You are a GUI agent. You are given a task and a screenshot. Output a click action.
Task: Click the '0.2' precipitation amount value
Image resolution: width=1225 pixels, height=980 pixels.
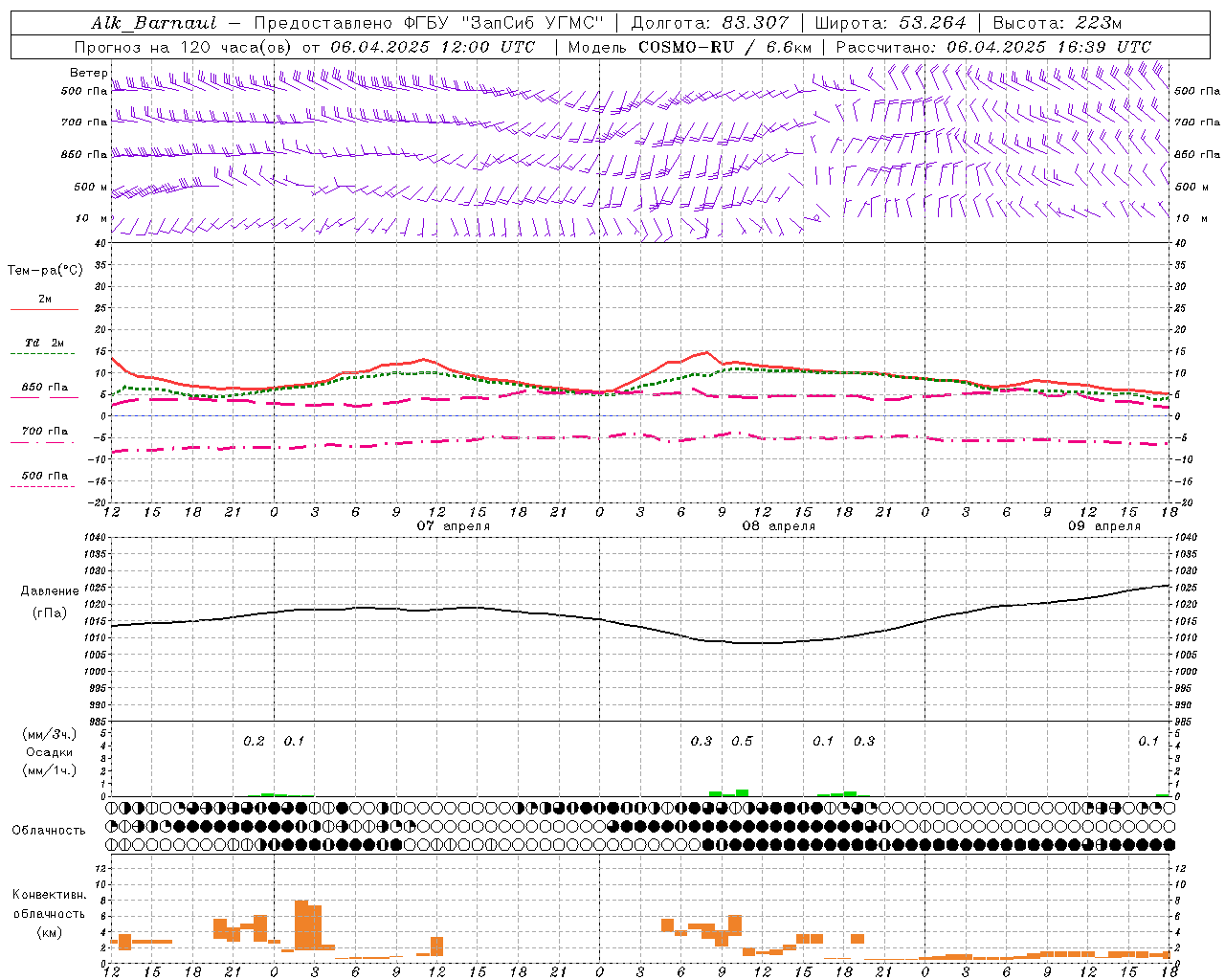coord(254,741)
